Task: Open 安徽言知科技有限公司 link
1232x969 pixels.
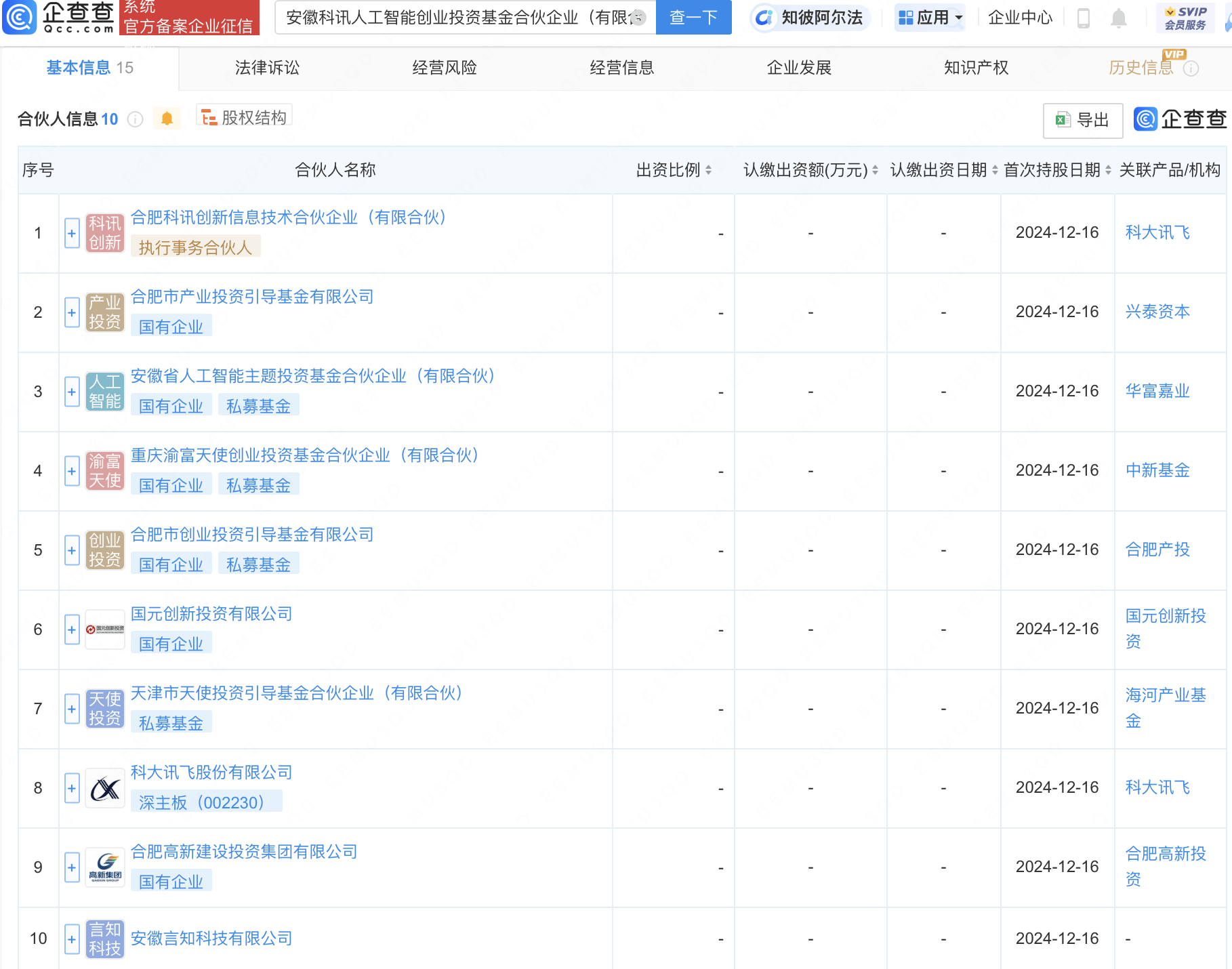Action: 211,939
